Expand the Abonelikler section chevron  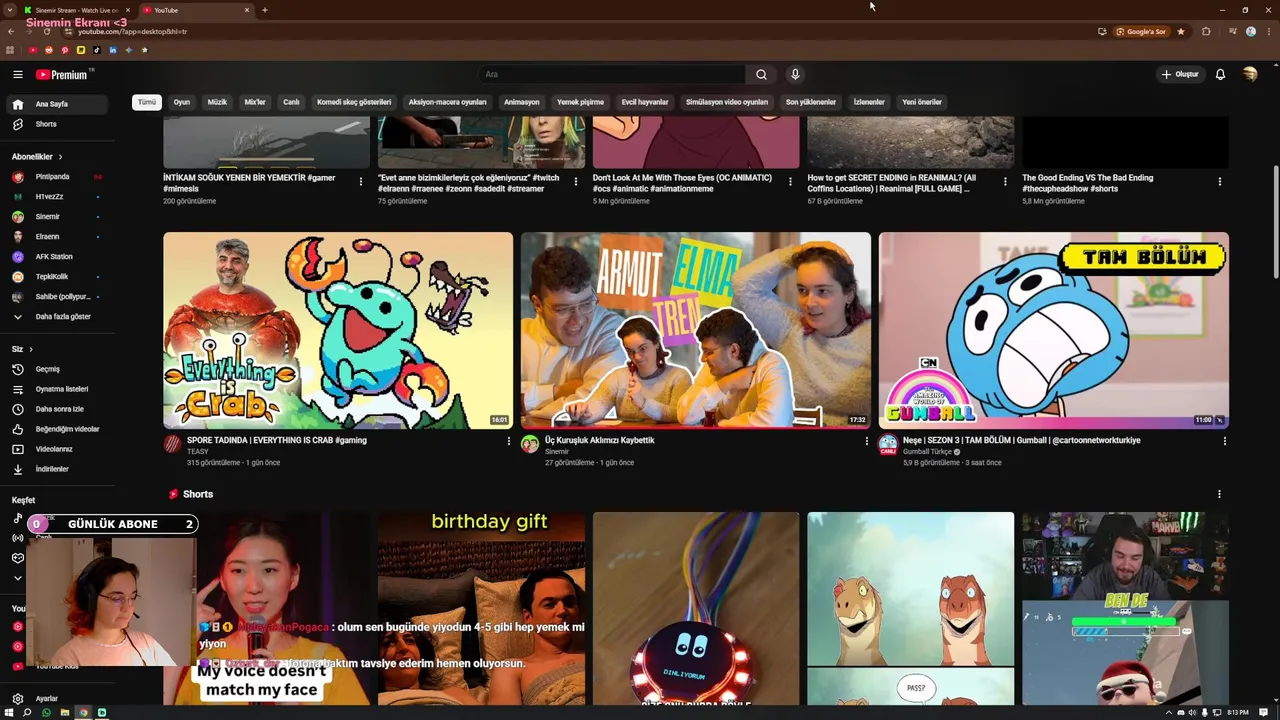60,157
